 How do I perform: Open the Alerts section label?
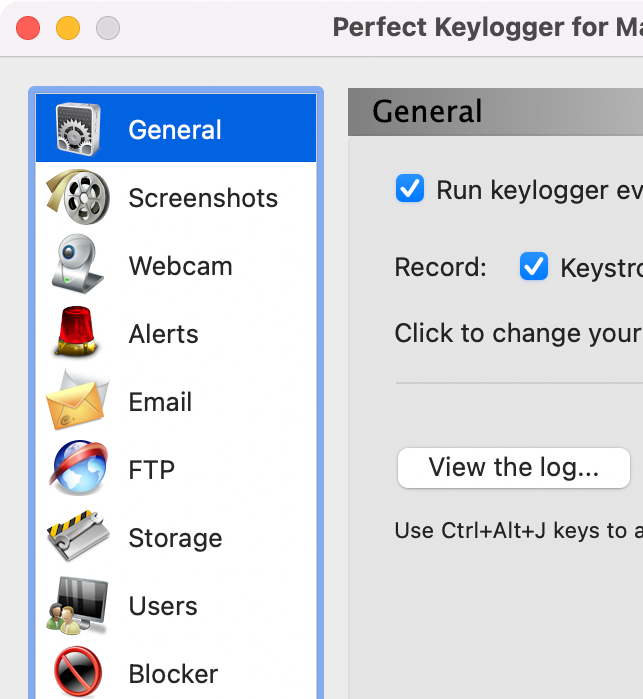coord(163,334)
